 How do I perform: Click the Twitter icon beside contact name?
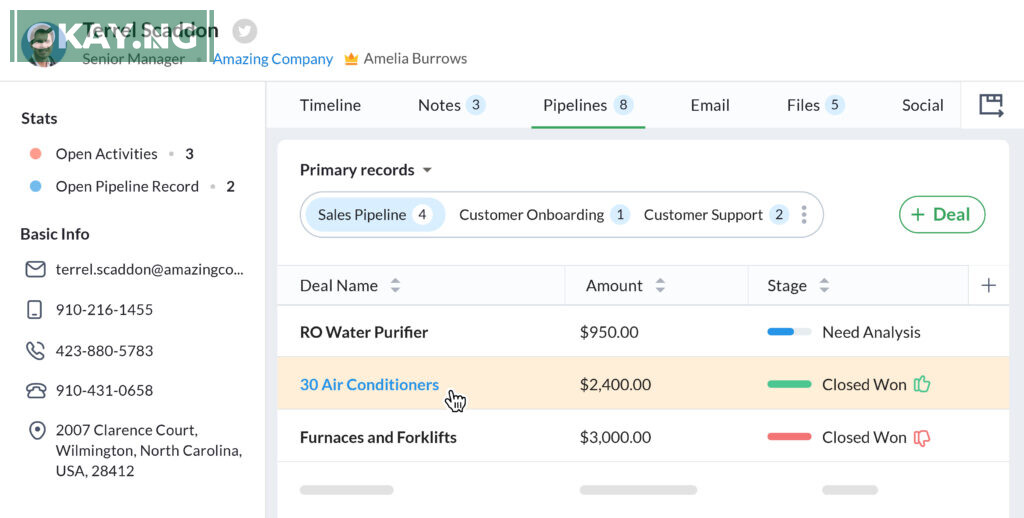(244, 31)
